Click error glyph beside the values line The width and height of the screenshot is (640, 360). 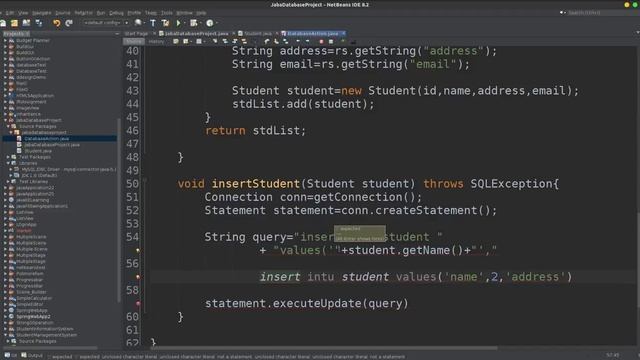[x=138, y=250]
